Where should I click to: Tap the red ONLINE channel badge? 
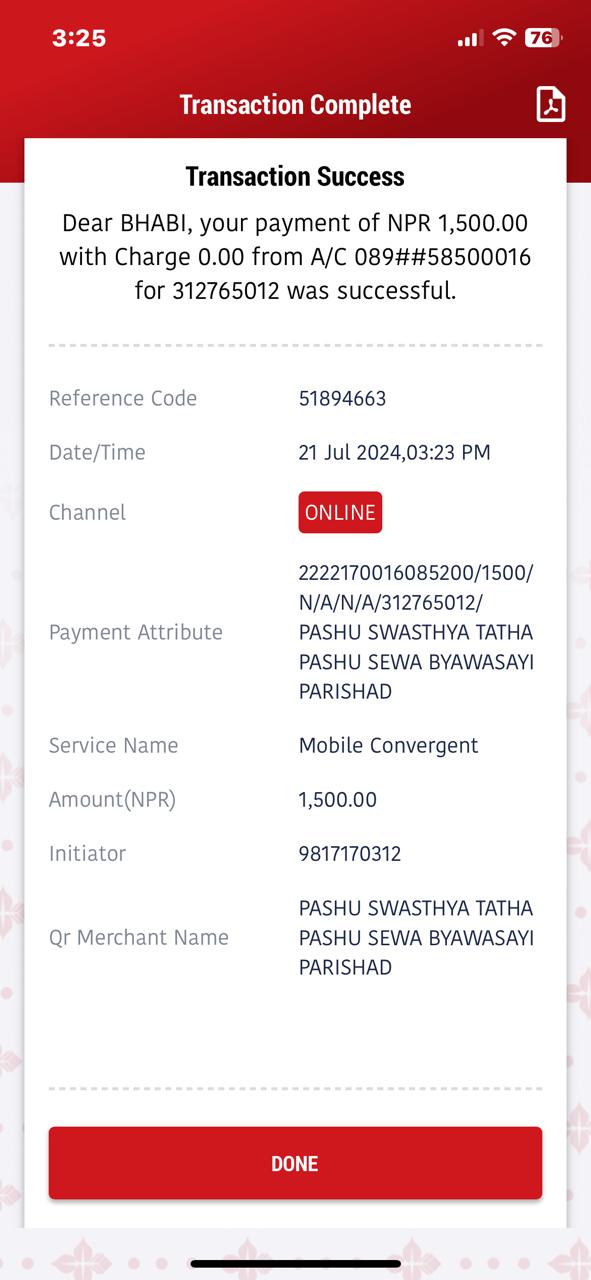(x=340, y=513)
